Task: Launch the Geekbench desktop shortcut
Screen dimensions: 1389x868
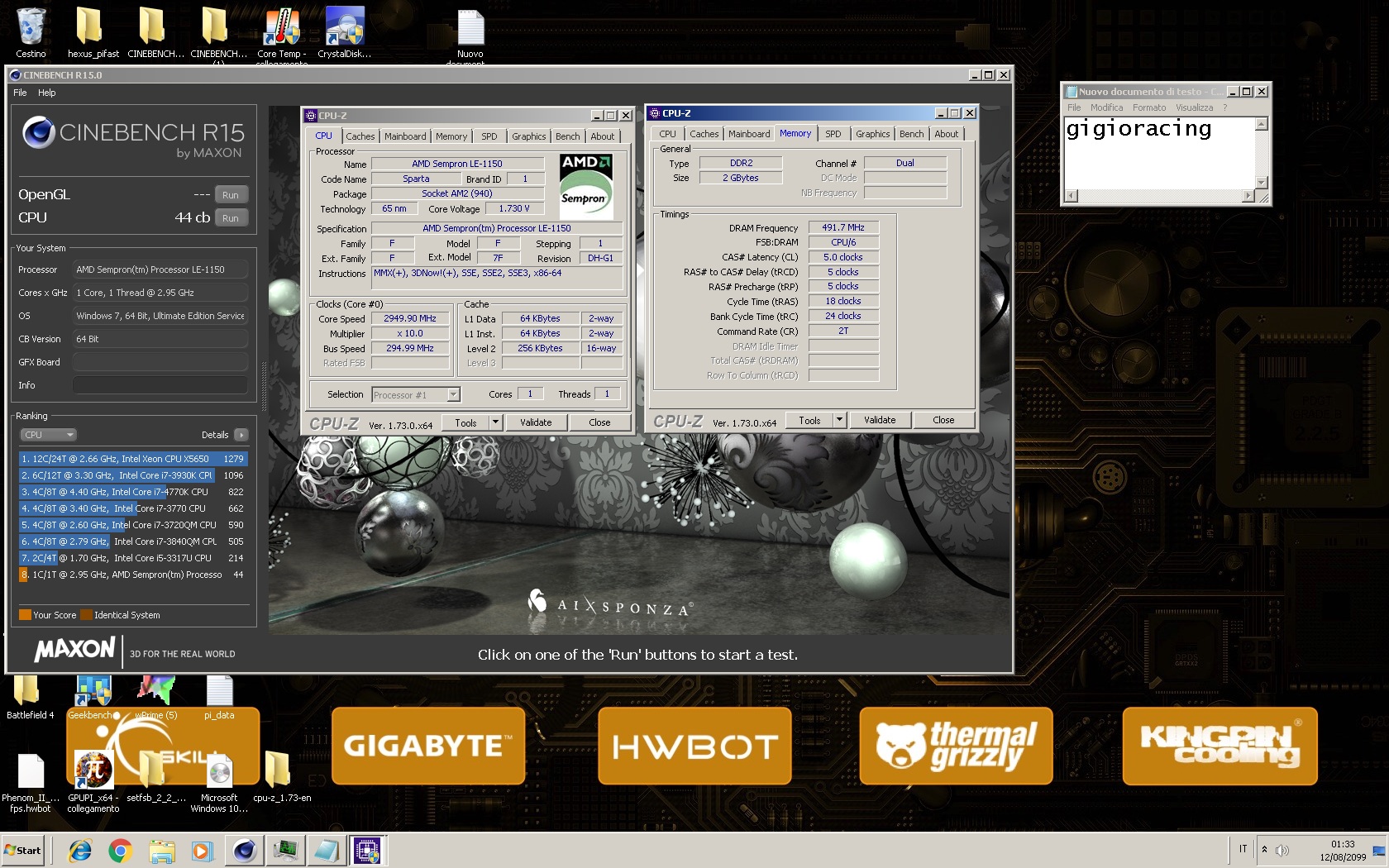Action: (x=93, y=698)
